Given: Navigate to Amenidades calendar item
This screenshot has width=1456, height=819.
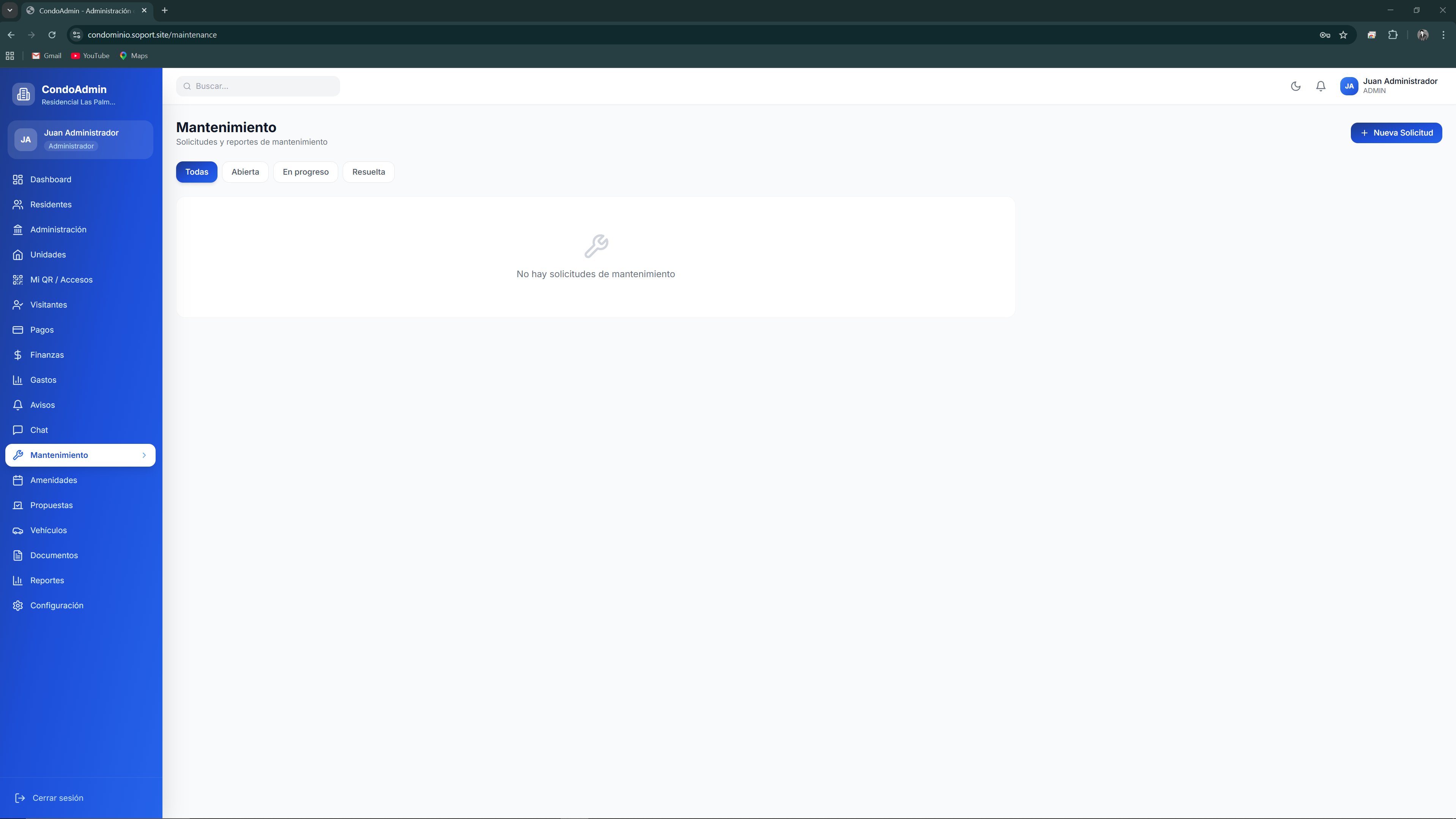Looking at the screenshot, I should pos(53,480).
